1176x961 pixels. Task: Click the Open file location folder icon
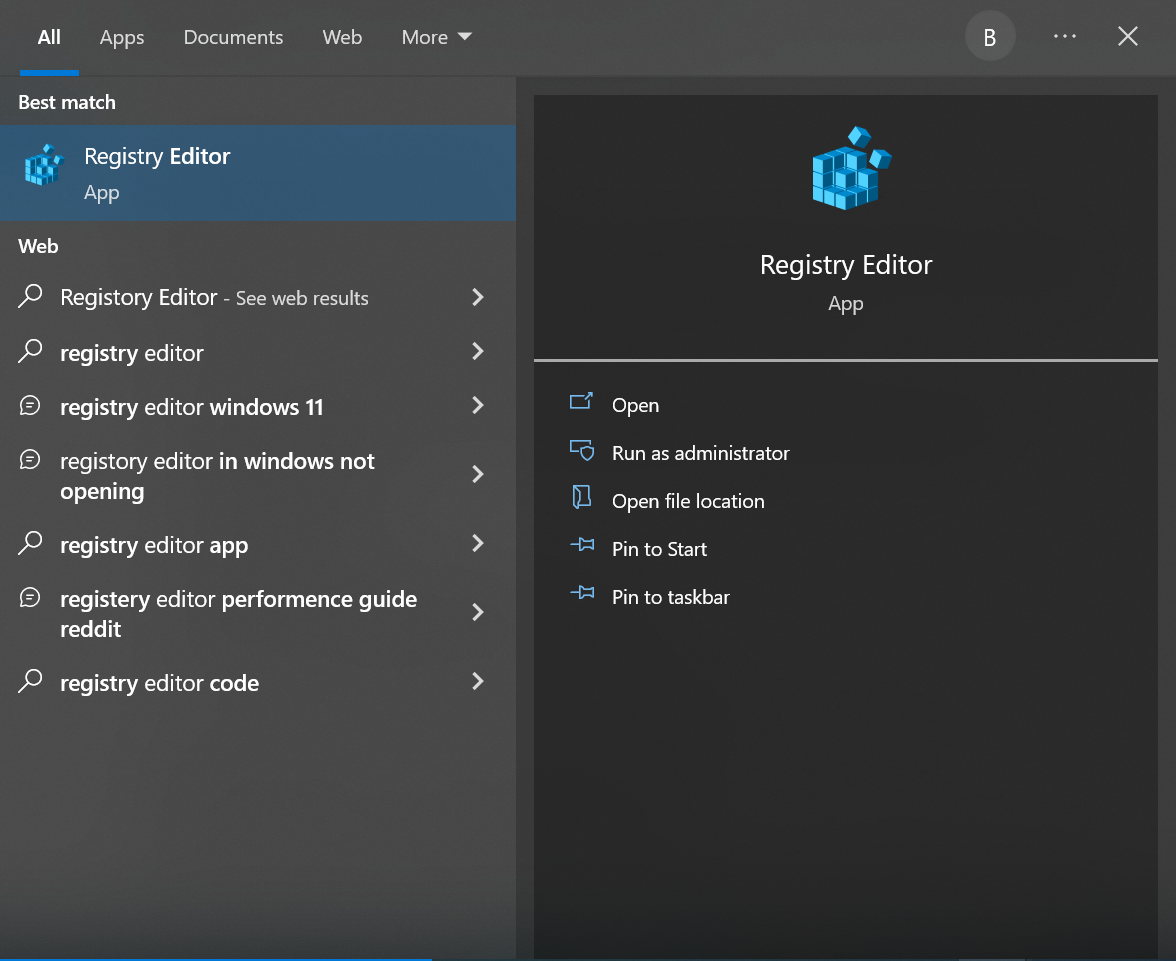pyautogui.click(x=581, y=498)
